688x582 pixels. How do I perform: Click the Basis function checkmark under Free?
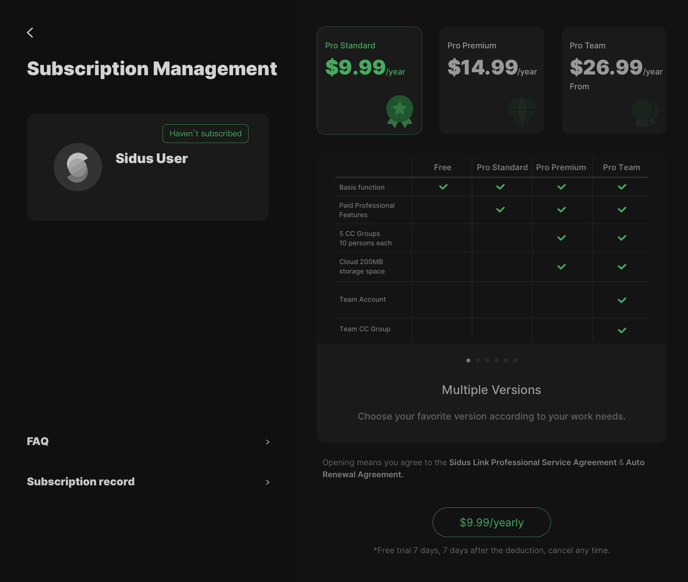[443, 187]
